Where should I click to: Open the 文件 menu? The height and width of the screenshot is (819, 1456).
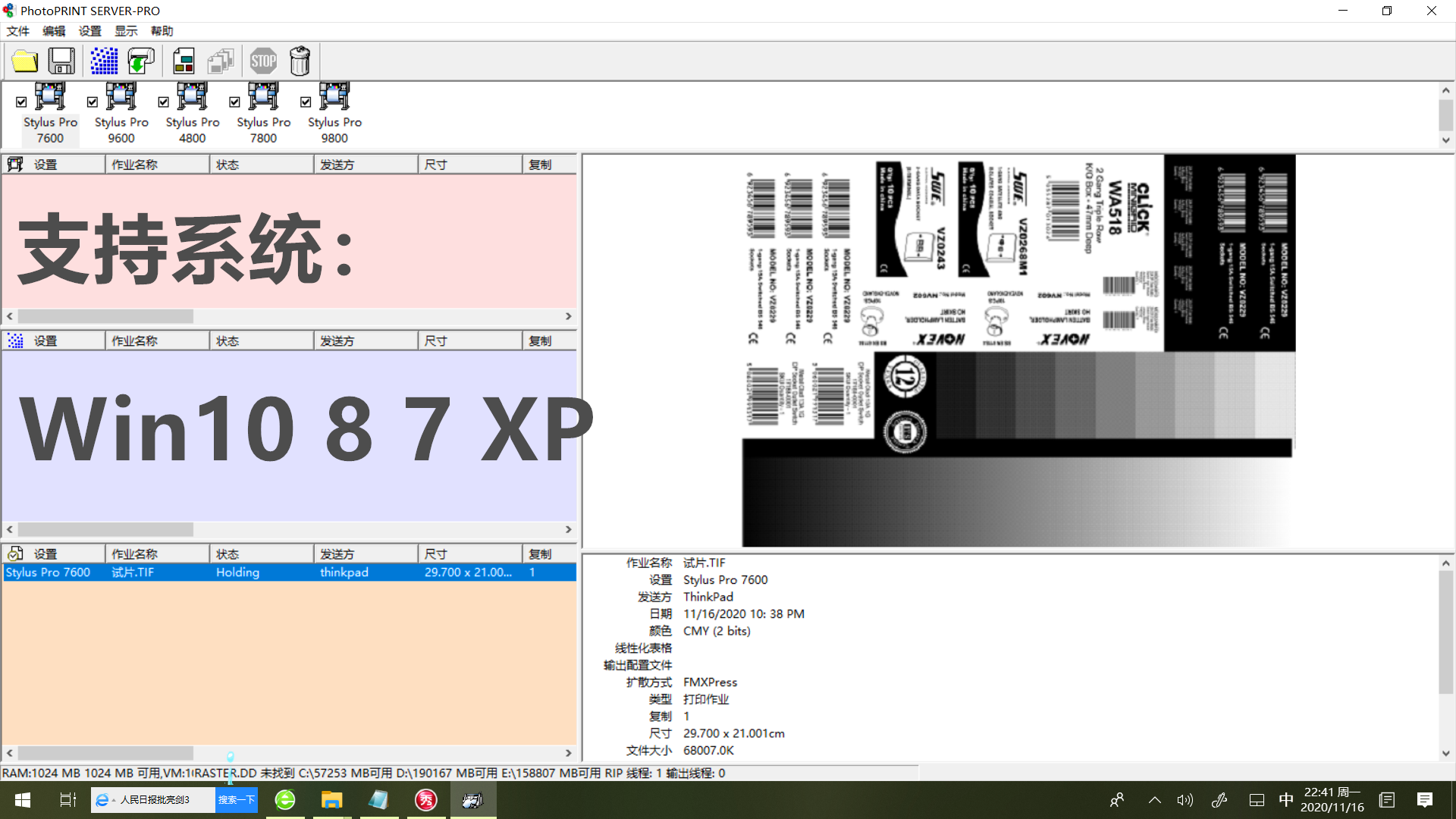point(18,31)
